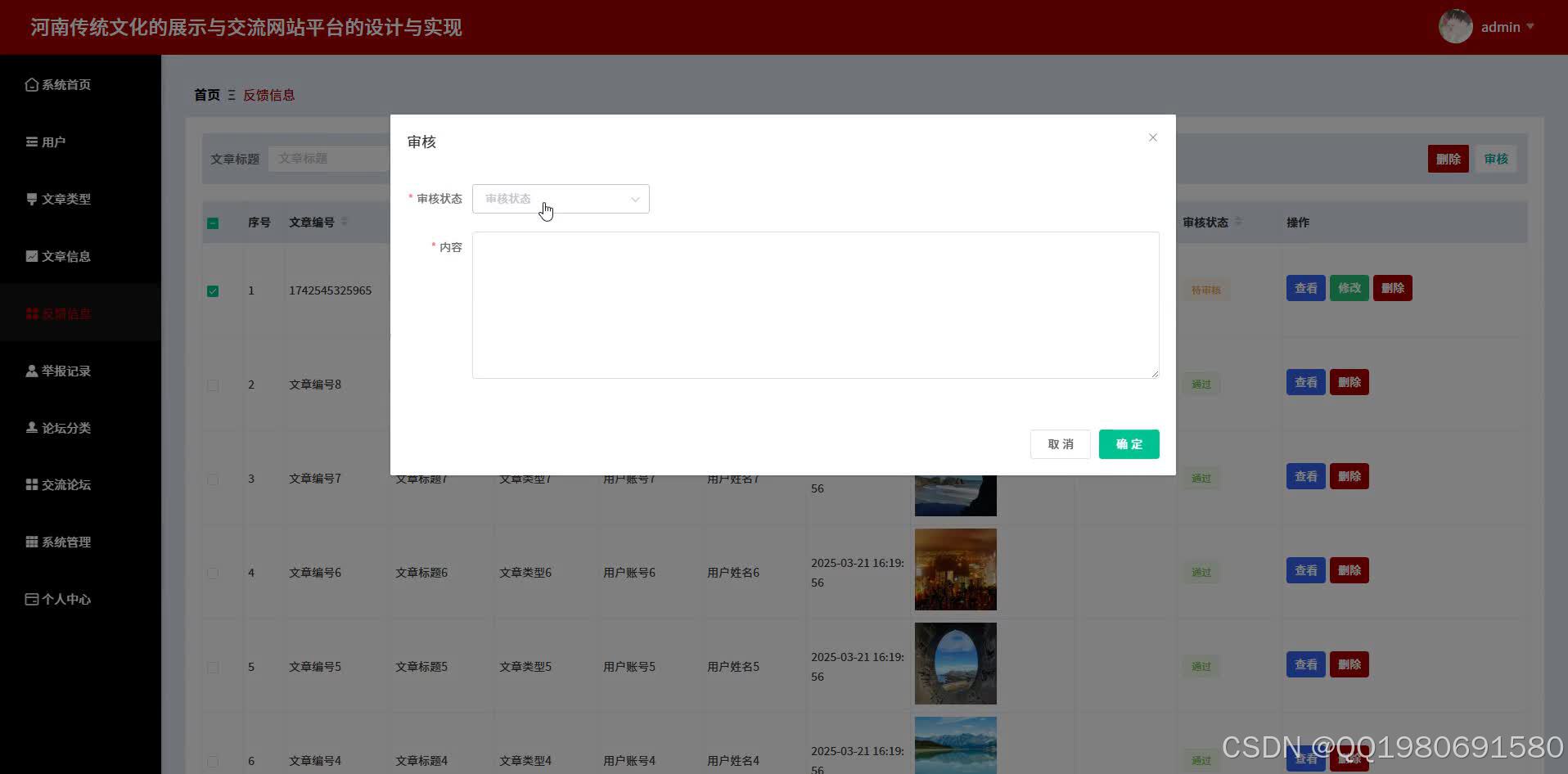The width and height of the screenshot is (1568, 774).
Task: Check the row 2 checkbox
Action: pos(213,385)
